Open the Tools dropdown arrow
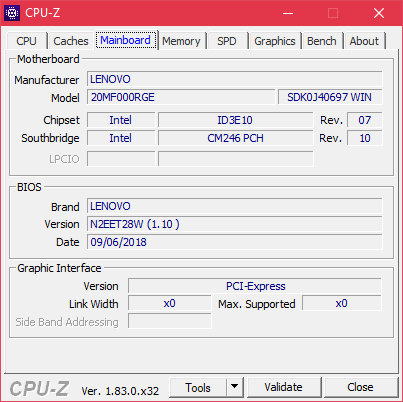This screenshot has height=402, width=403. pos(235,387)
